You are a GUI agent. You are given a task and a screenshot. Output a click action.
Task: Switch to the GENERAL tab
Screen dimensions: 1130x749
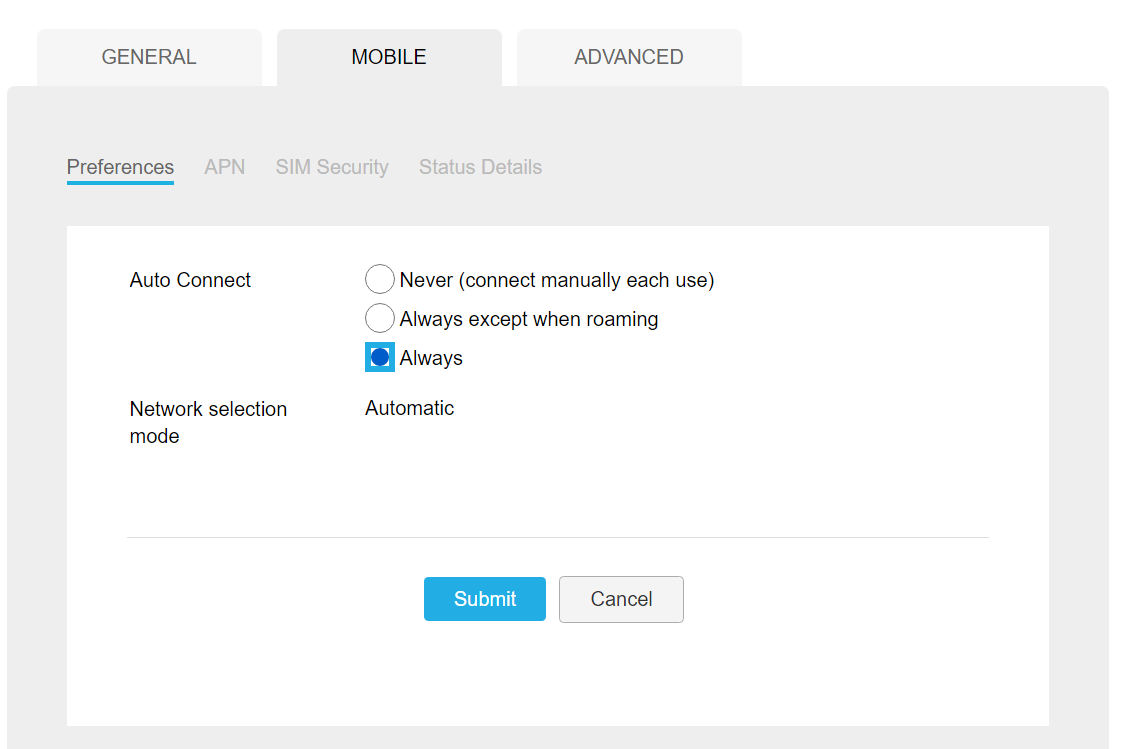point(149,57)
